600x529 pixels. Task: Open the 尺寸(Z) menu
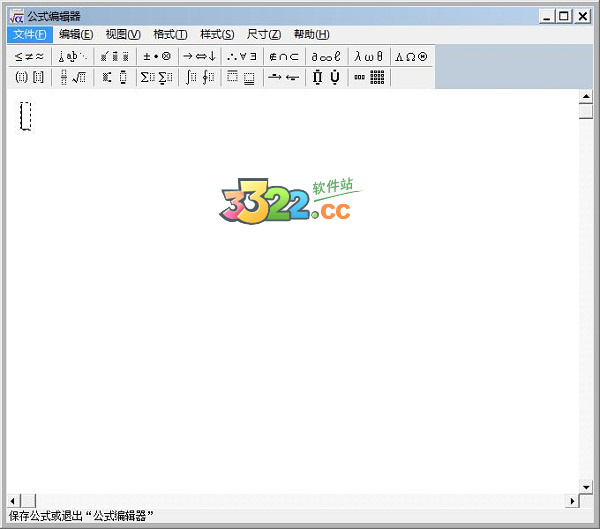(264, 35)
